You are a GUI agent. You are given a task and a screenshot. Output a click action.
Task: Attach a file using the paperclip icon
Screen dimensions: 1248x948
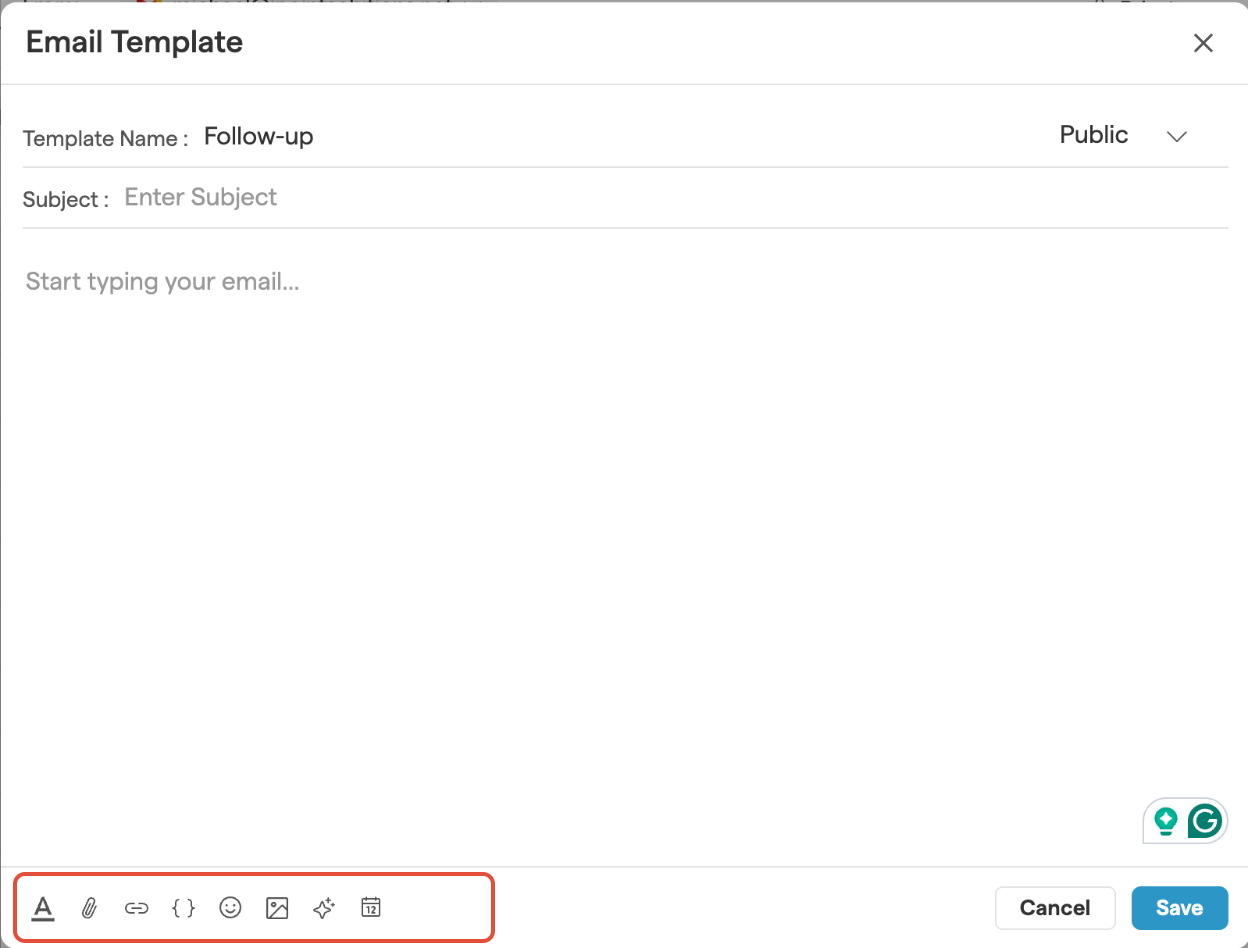point(89,908)
